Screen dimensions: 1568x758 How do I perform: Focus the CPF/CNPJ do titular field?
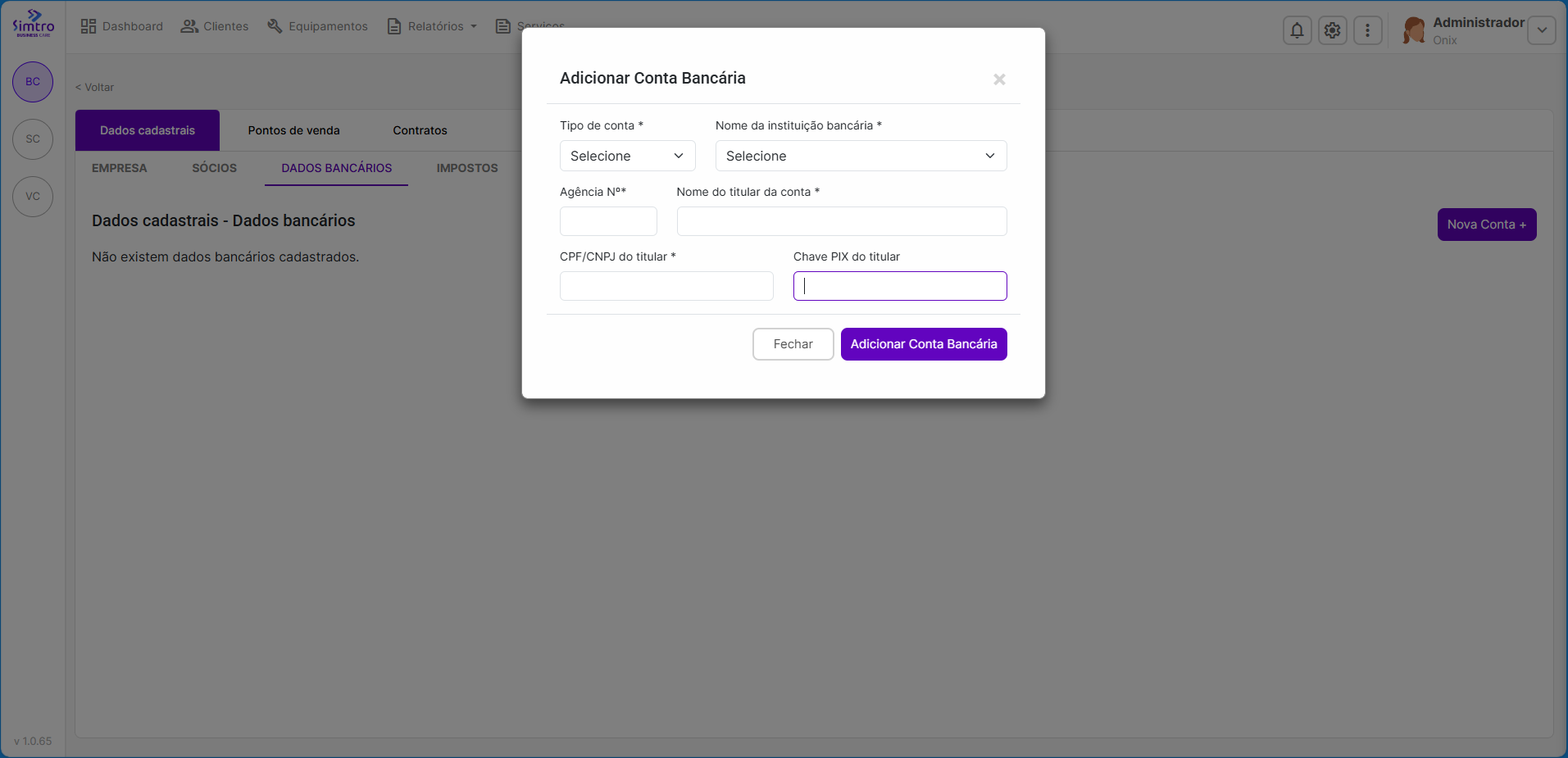pyautogui.click(x=666, y=286)
